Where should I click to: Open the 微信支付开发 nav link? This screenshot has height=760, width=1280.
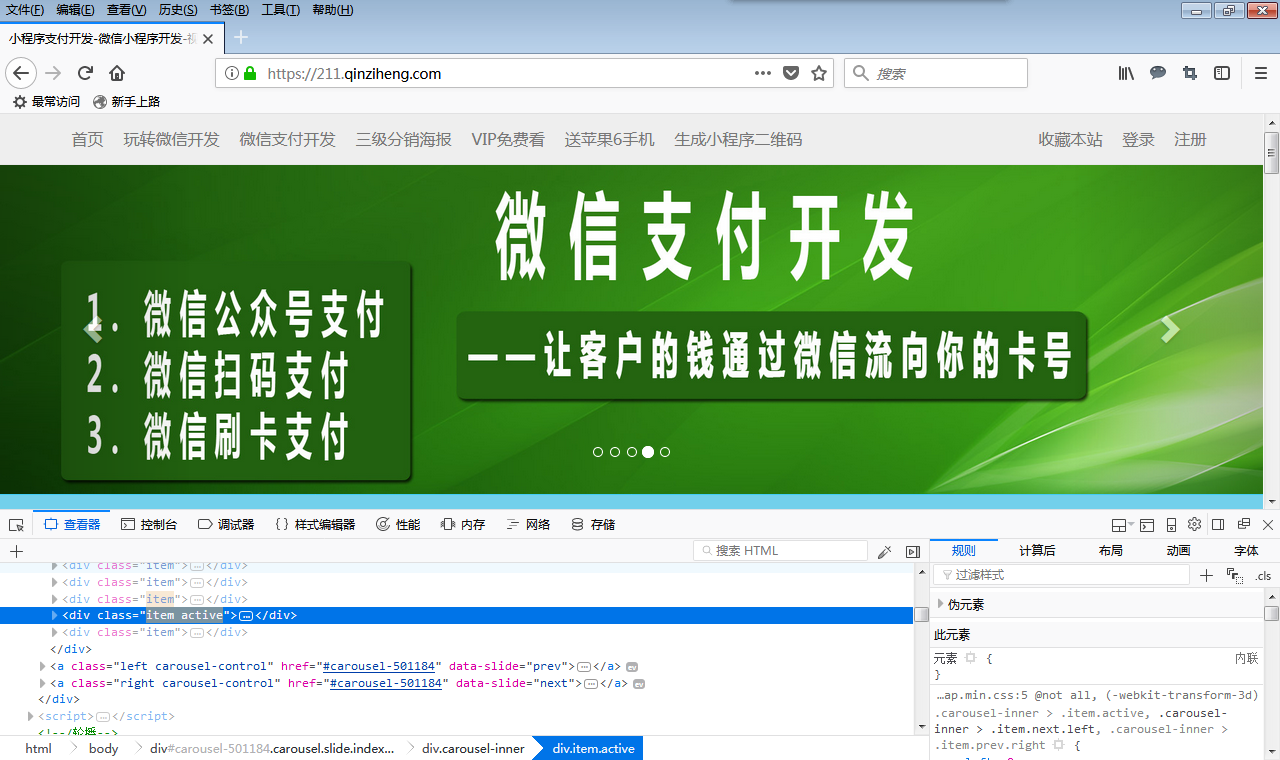pos(287,140)
